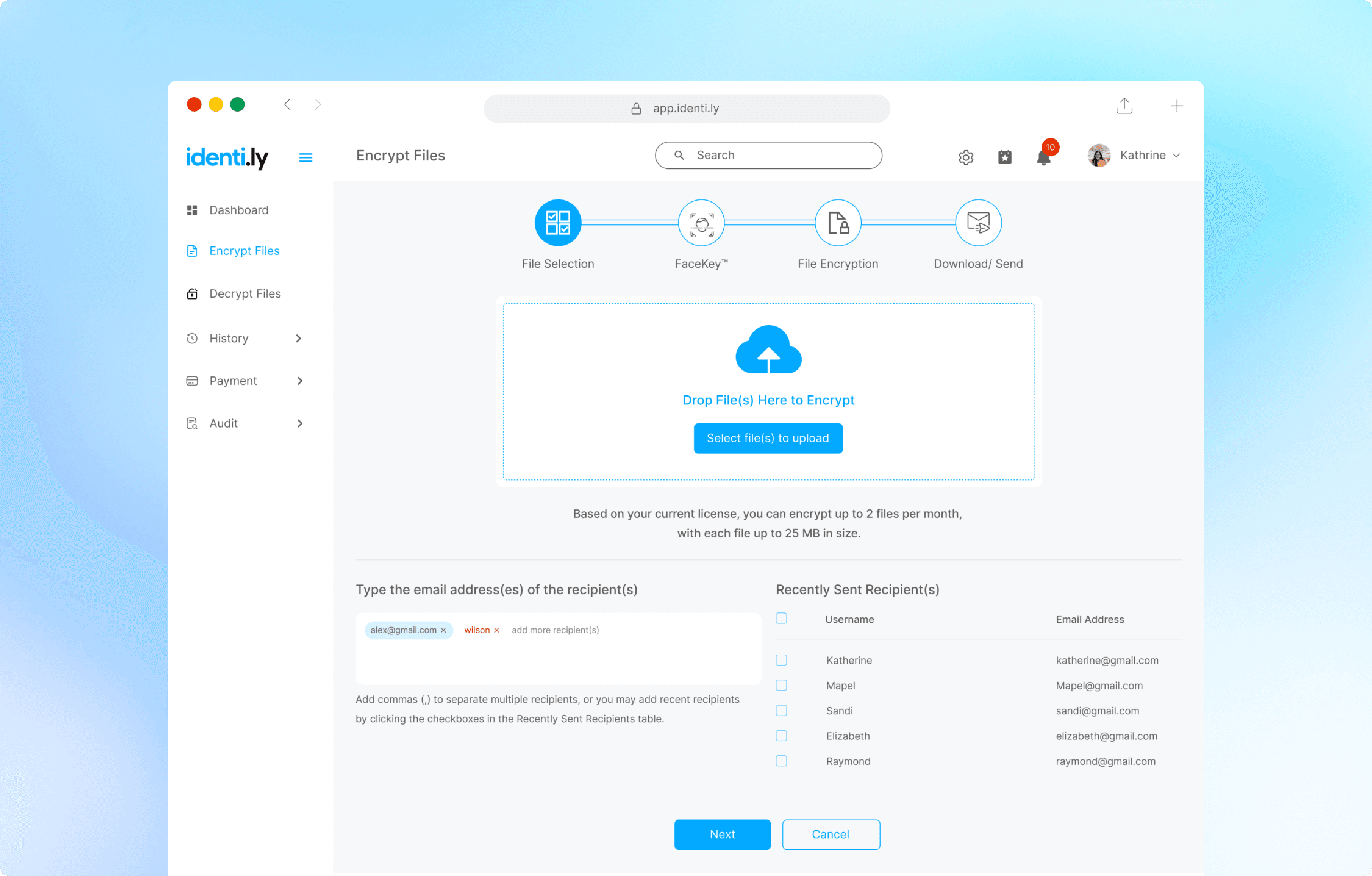Viewport: 1372px width, 876px height.
Task: Toggle the select-all recipients checkbox
Action: [x=781, y=619]
